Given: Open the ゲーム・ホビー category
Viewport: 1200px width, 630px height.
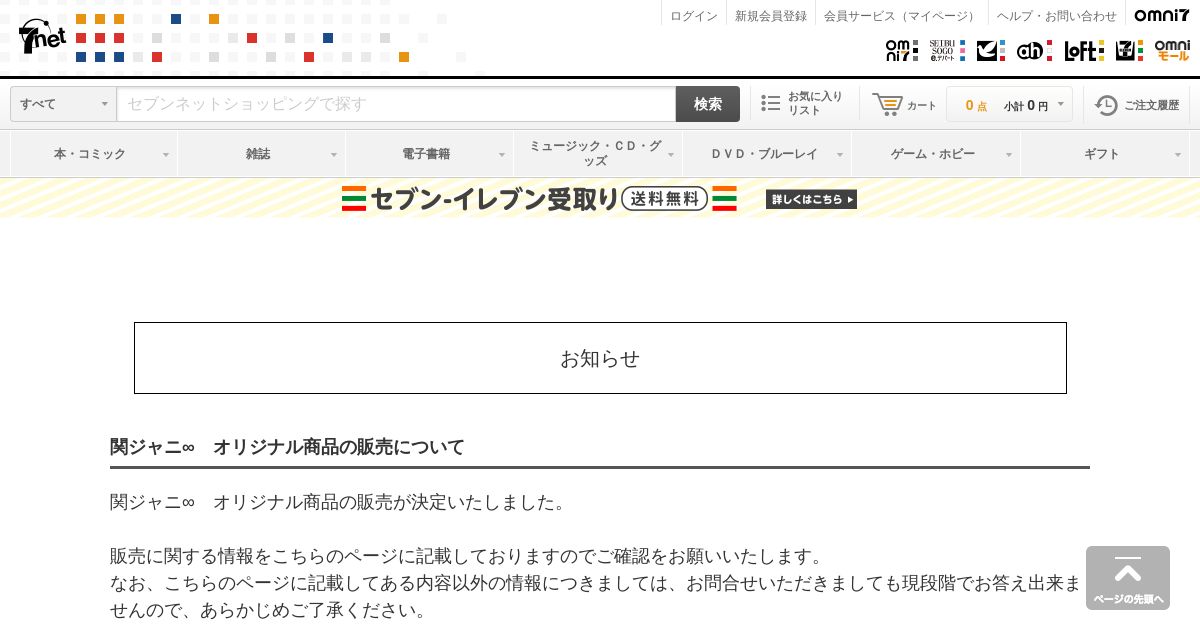Looking at the screenshot, I should 933,154.
